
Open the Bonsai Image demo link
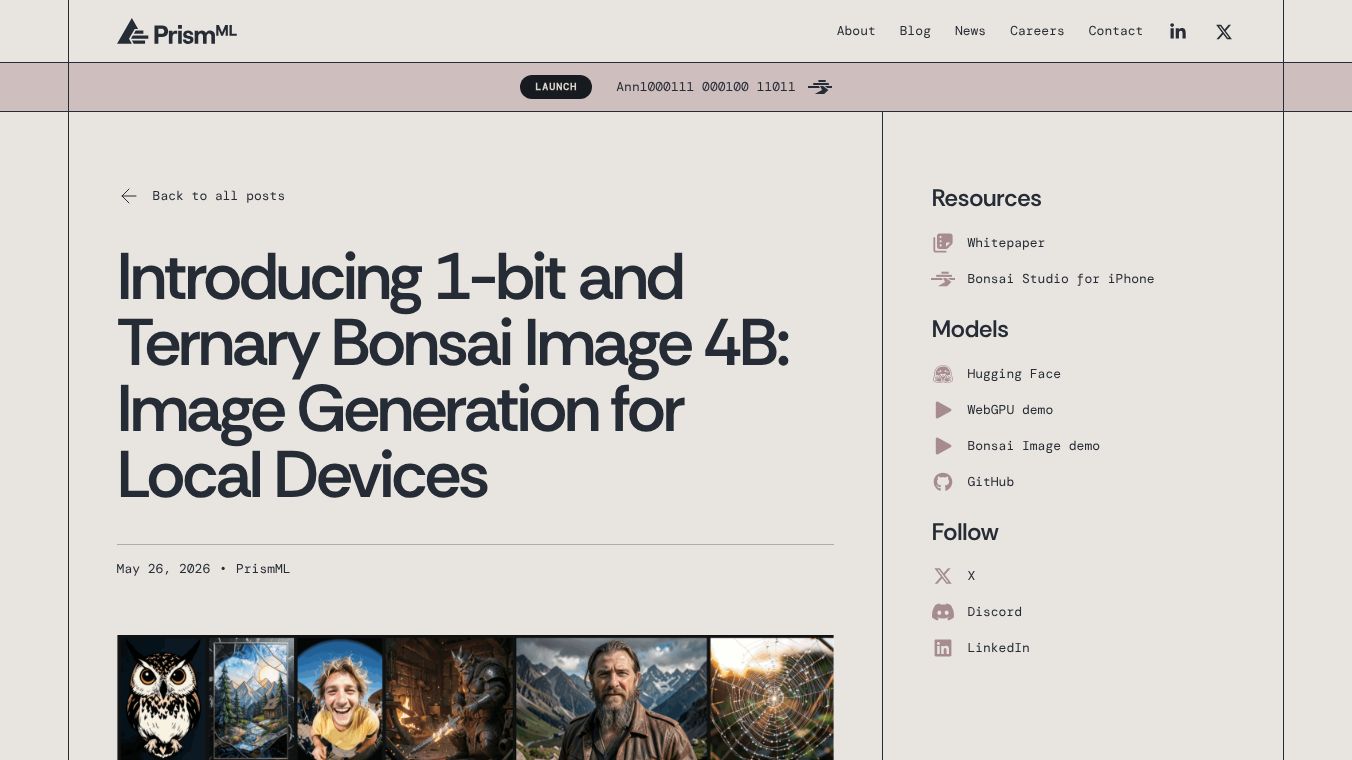[1033, 446]
